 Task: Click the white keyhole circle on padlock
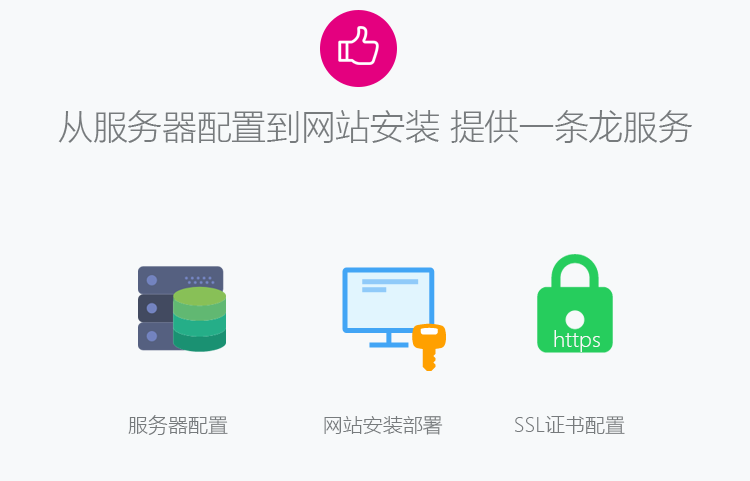575,320
